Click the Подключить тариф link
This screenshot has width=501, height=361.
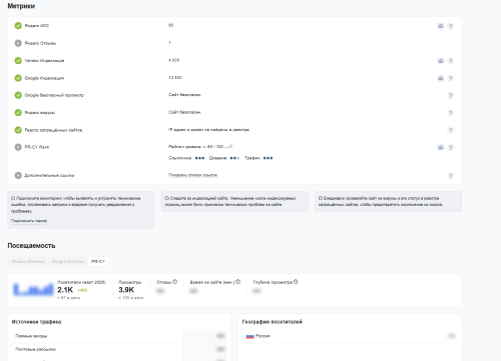coord(29,221)
